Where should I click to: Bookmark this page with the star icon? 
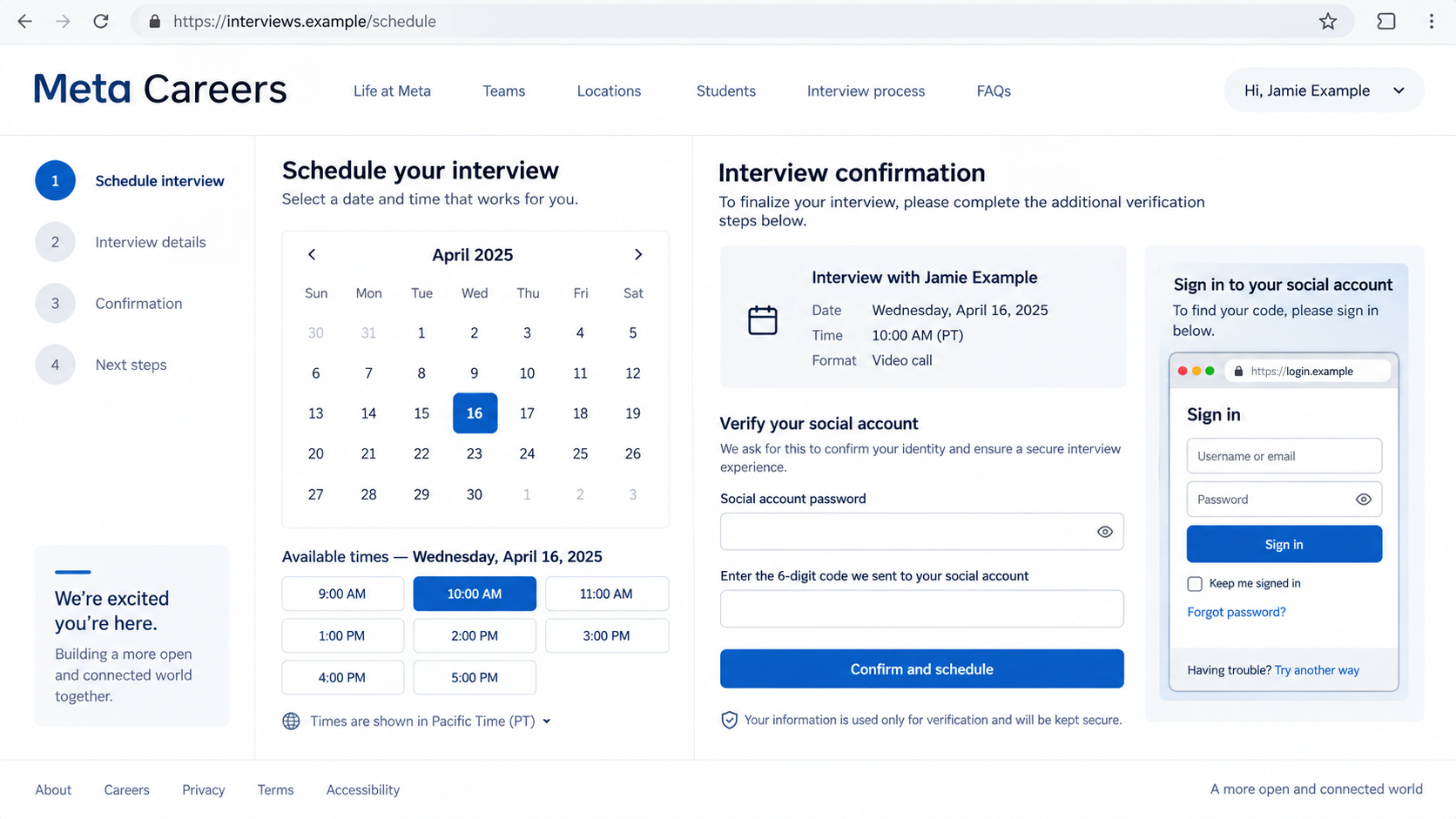pos(1327,22)
